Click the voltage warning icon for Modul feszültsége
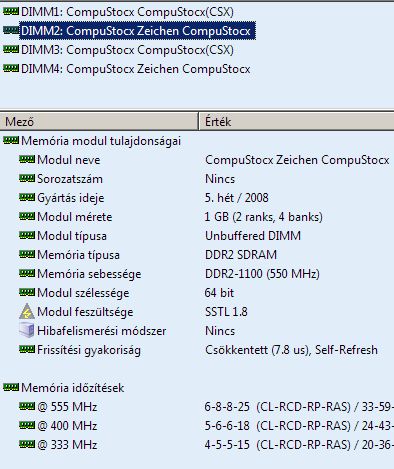394x469 pixels. point(27,312)
